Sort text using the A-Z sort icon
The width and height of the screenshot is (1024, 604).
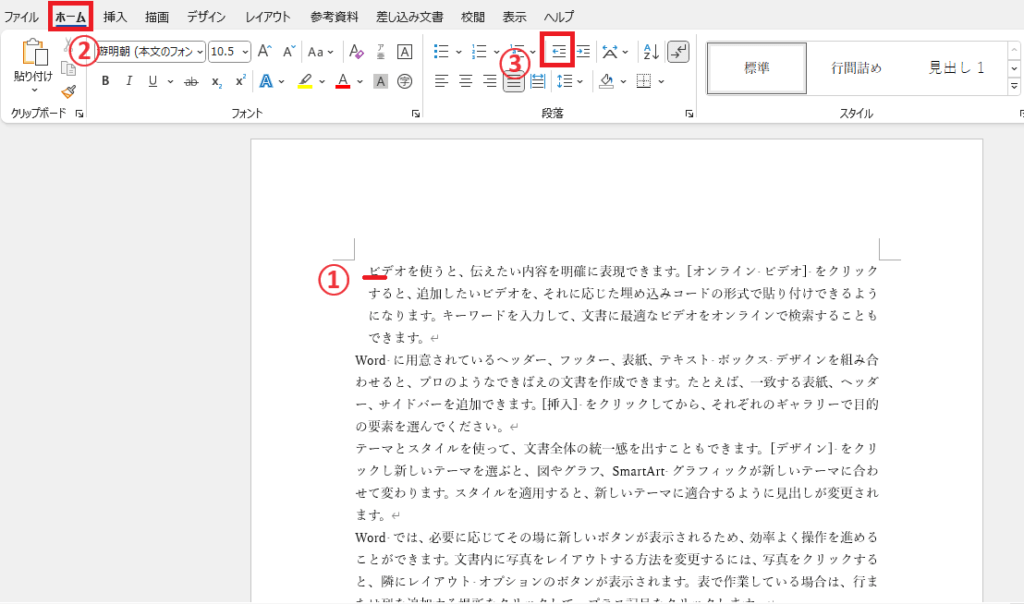pos(651,52)
